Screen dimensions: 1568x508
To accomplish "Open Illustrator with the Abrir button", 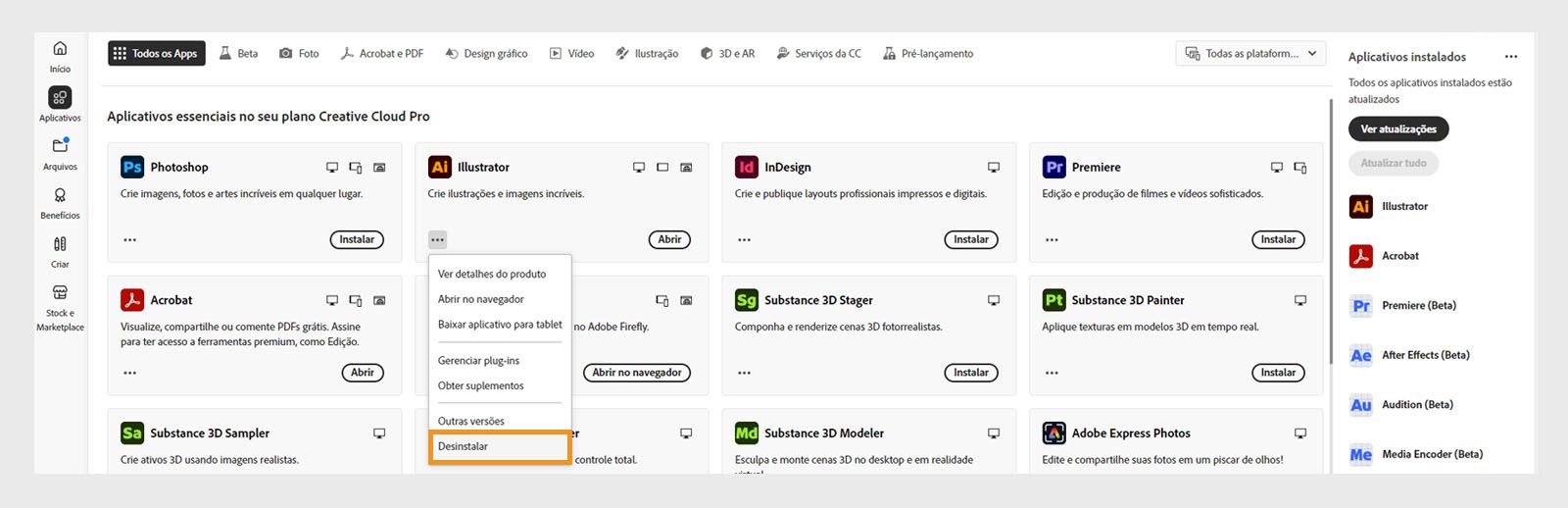I will tap(669, 239).
